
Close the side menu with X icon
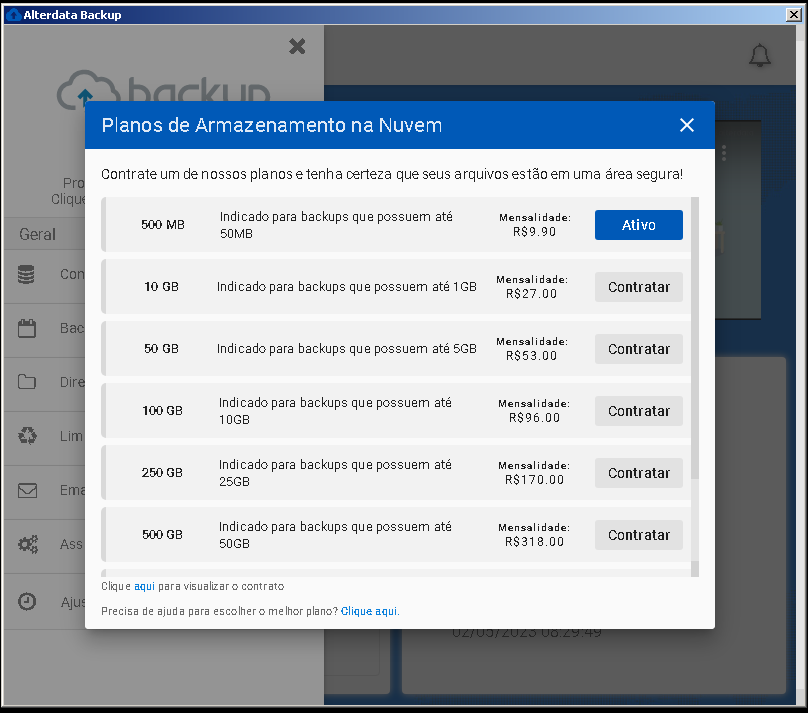pos(297,46)
